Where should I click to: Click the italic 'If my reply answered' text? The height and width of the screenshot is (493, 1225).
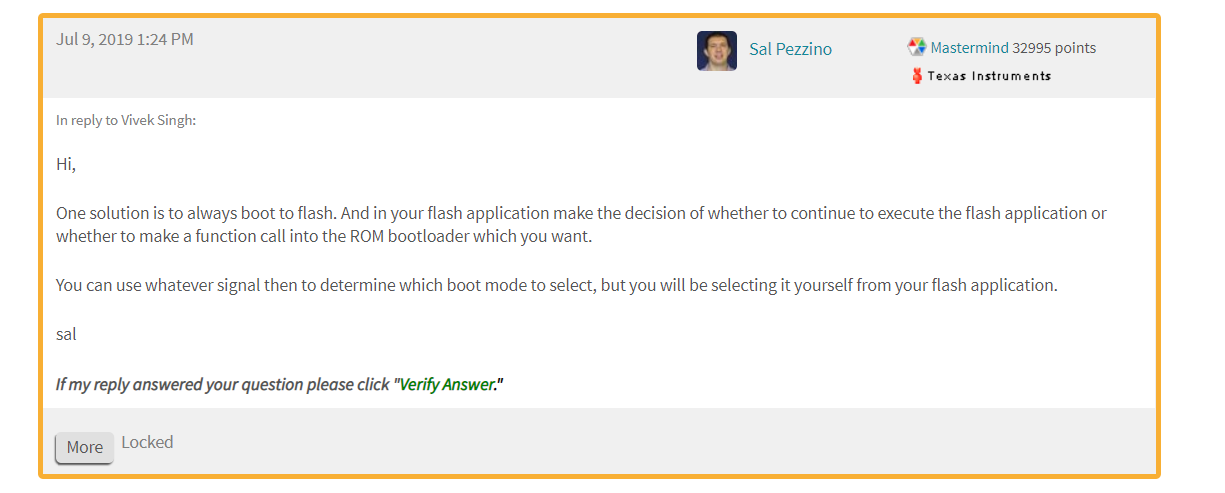[220, 385]
